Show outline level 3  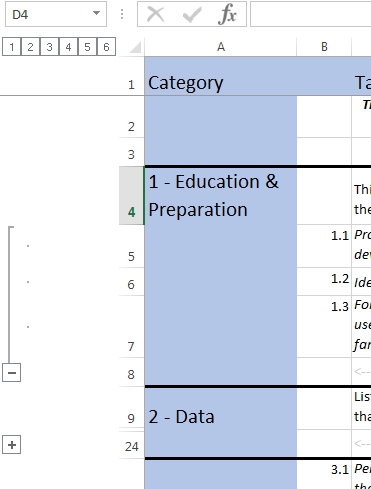(49, 47)
